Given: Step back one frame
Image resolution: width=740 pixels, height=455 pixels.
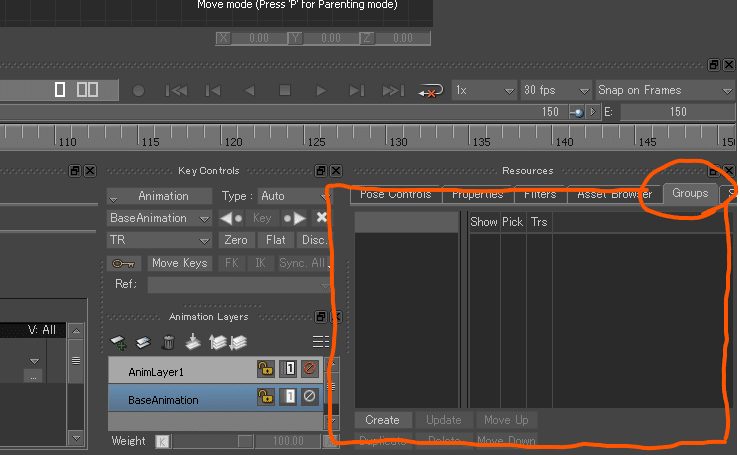Looking at the screenshot, I should click(x=213, y=90).
